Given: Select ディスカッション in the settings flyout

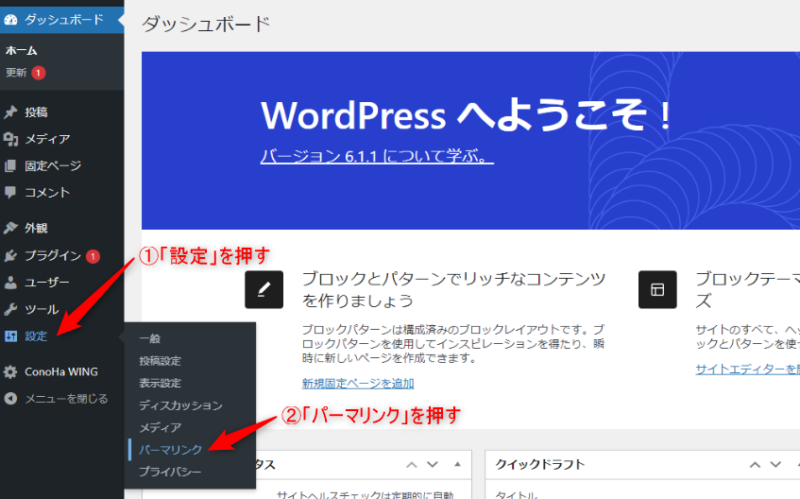Looking at the screenshot, I should (181, 405).
